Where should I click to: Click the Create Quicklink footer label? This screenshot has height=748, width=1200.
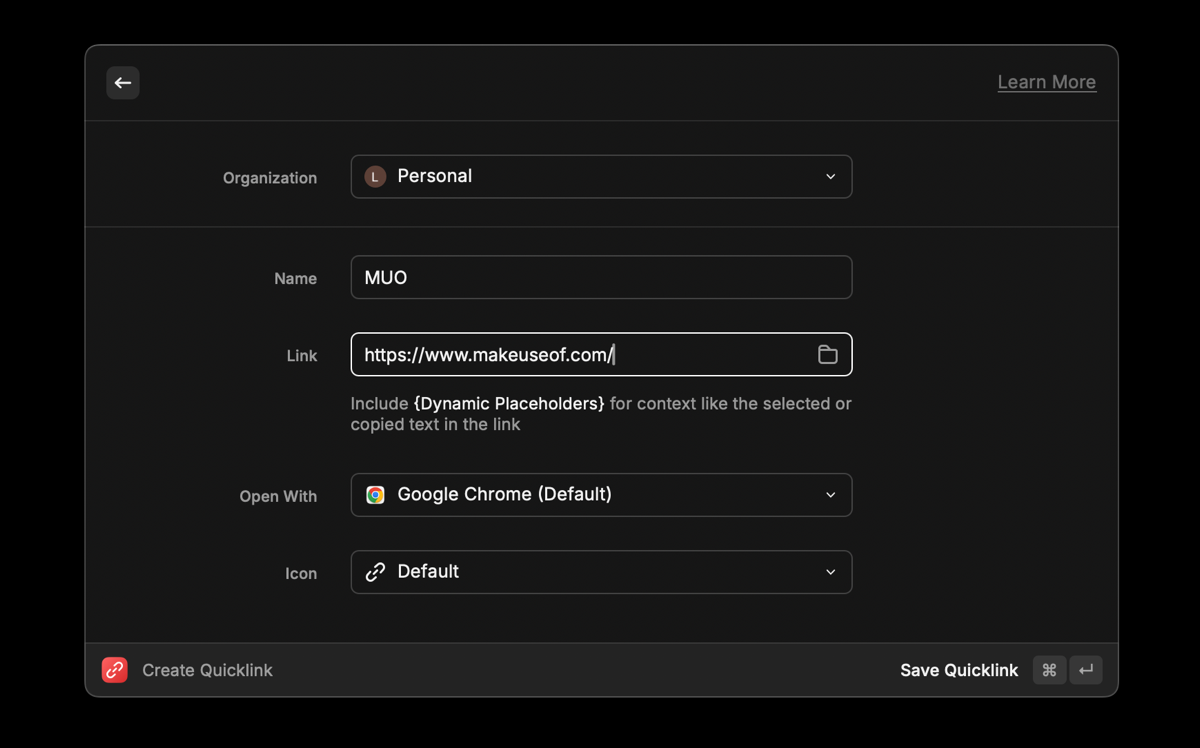click(x=207, y=670)
